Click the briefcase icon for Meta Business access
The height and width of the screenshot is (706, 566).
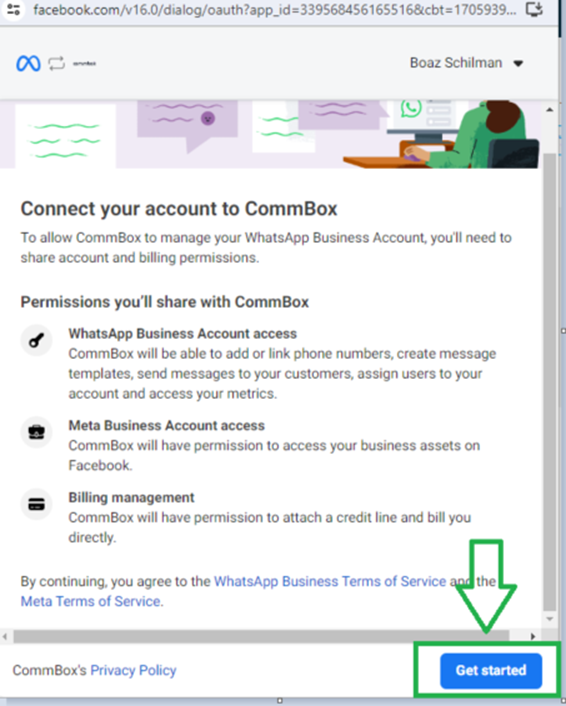[x=36, y=432]
